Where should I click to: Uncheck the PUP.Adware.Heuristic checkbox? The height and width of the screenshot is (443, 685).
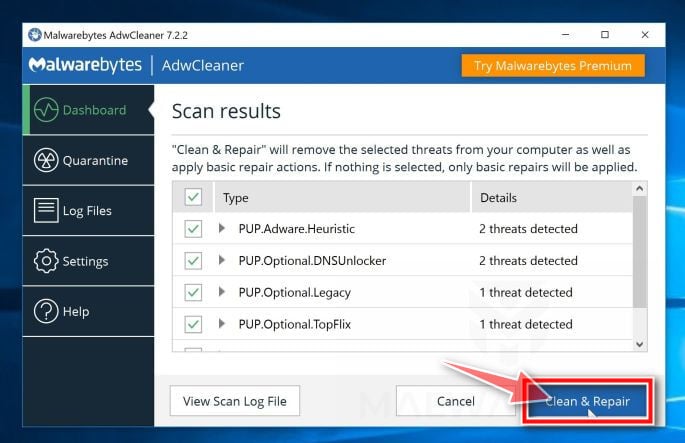[x=193, y=229]
